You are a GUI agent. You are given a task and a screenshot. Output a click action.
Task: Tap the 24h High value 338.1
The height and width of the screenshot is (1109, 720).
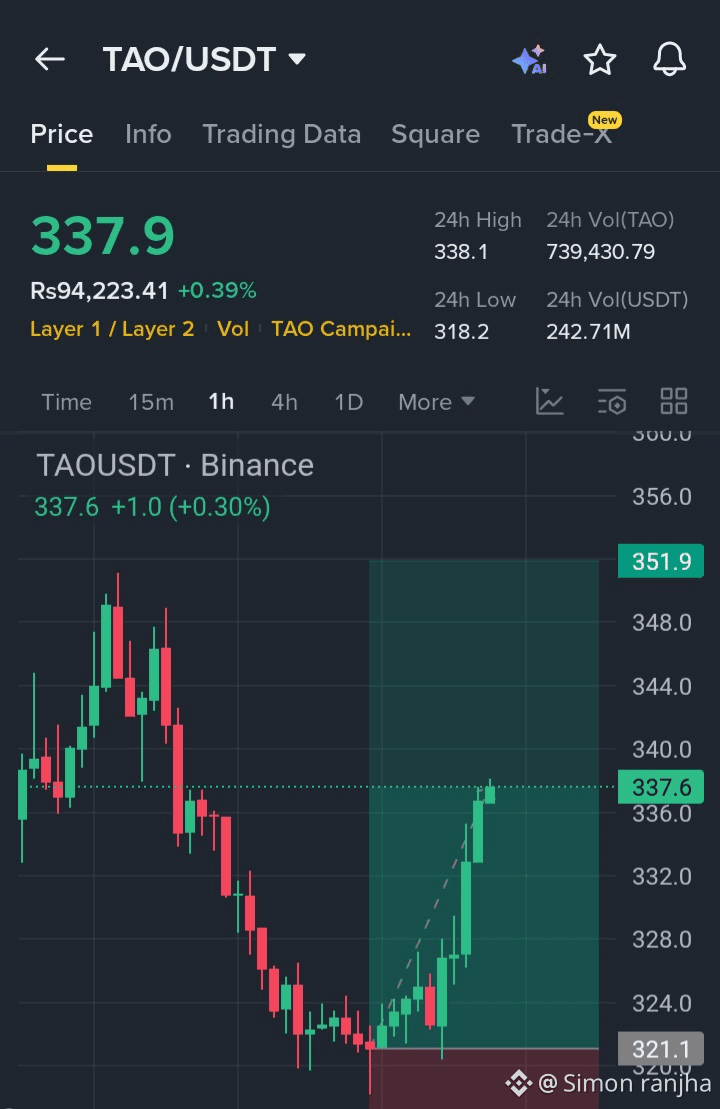[x=461, y=252]
